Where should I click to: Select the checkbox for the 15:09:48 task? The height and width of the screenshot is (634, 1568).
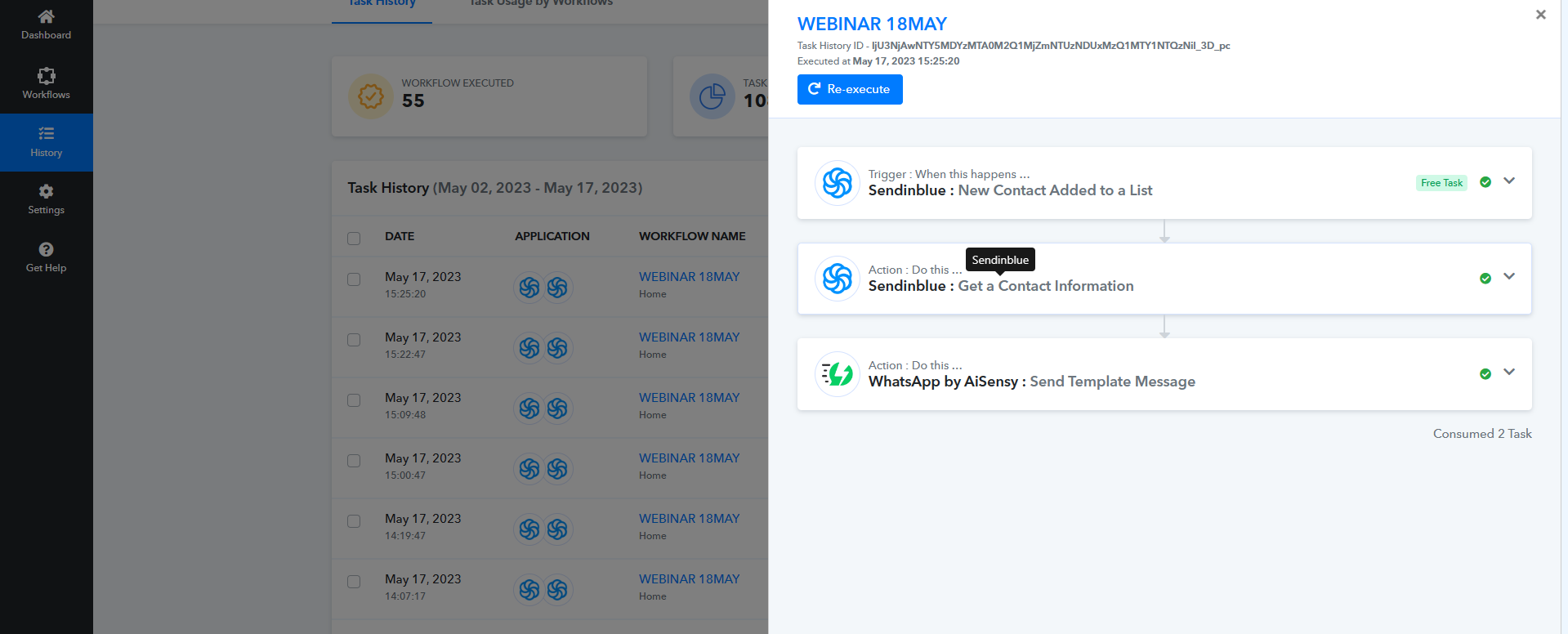click(354, 400)
